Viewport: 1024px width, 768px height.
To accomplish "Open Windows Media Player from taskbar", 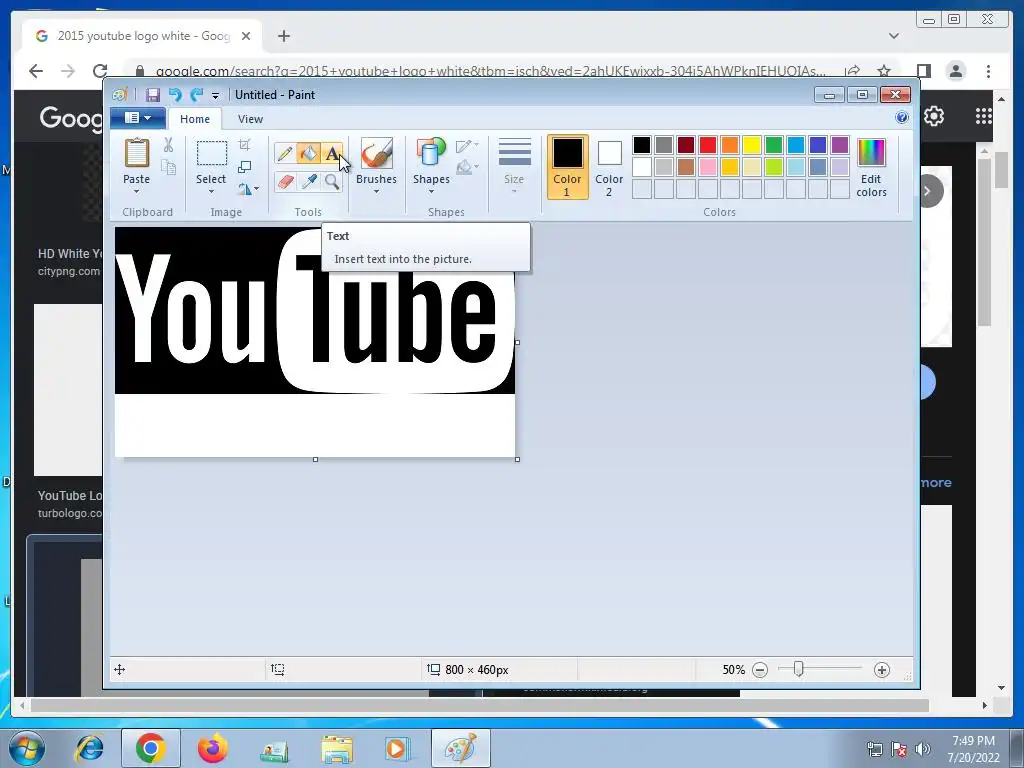I will click(396, 748).
